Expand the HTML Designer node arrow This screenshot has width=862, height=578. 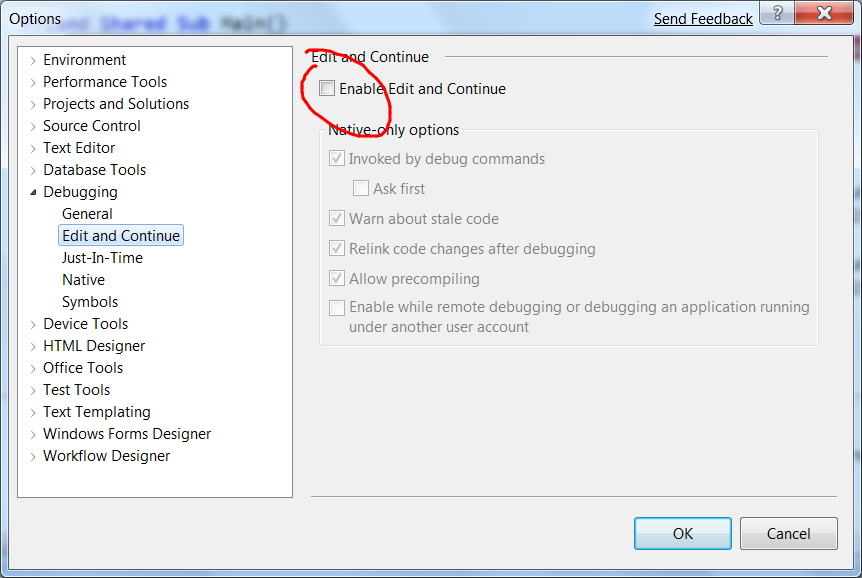(33, 346)
